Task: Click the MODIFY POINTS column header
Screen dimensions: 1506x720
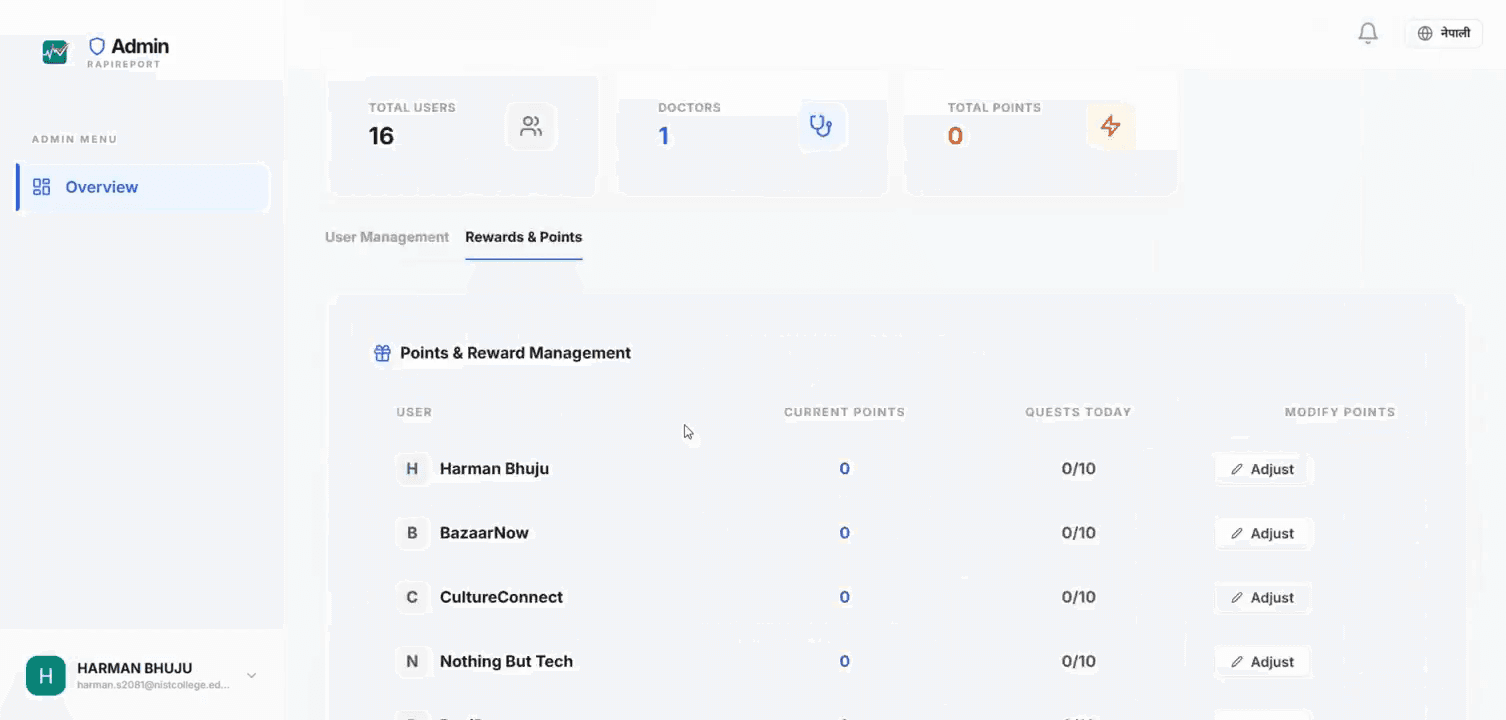Action: click(1340, 412)
